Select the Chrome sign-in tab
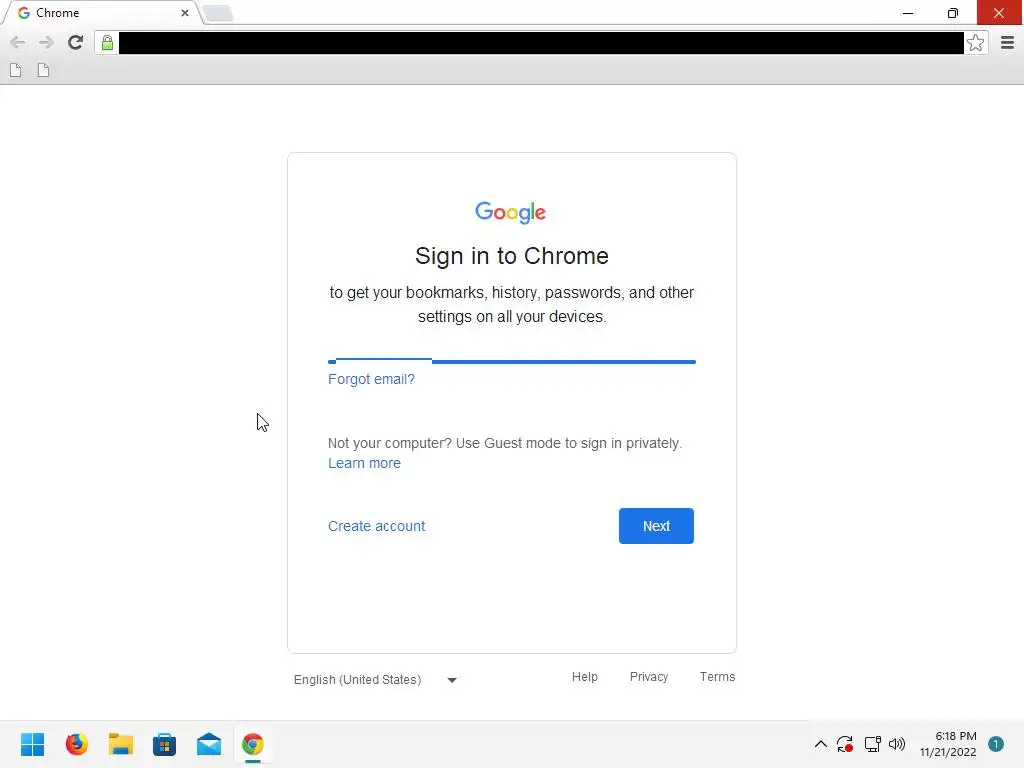Viewport: 1024px width, 768px height. tap(101, 13)
